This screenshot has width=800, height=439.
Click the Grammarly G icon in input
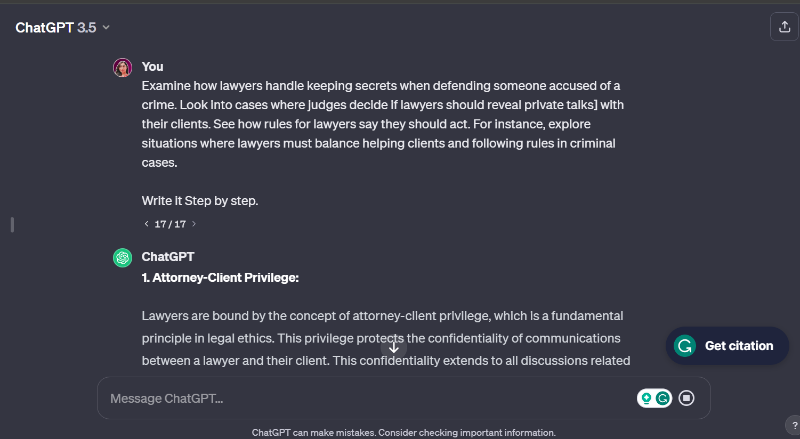(662, 398)
